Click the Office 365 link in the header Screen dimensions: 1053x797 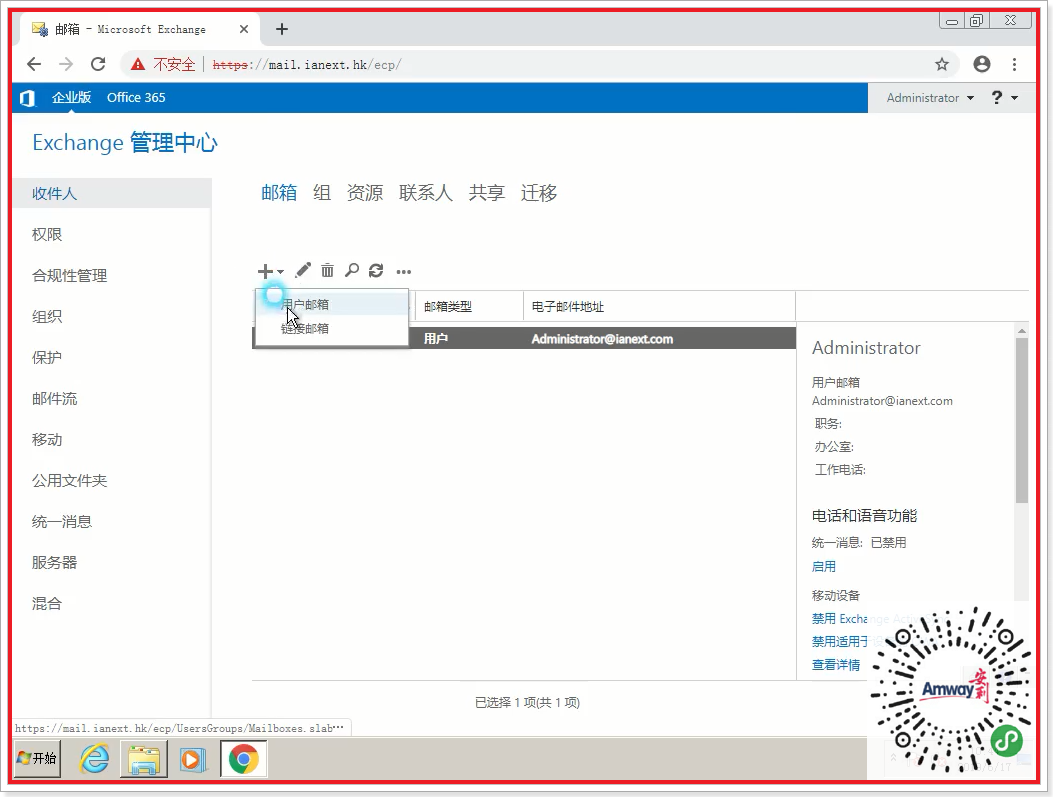(136, 97)
